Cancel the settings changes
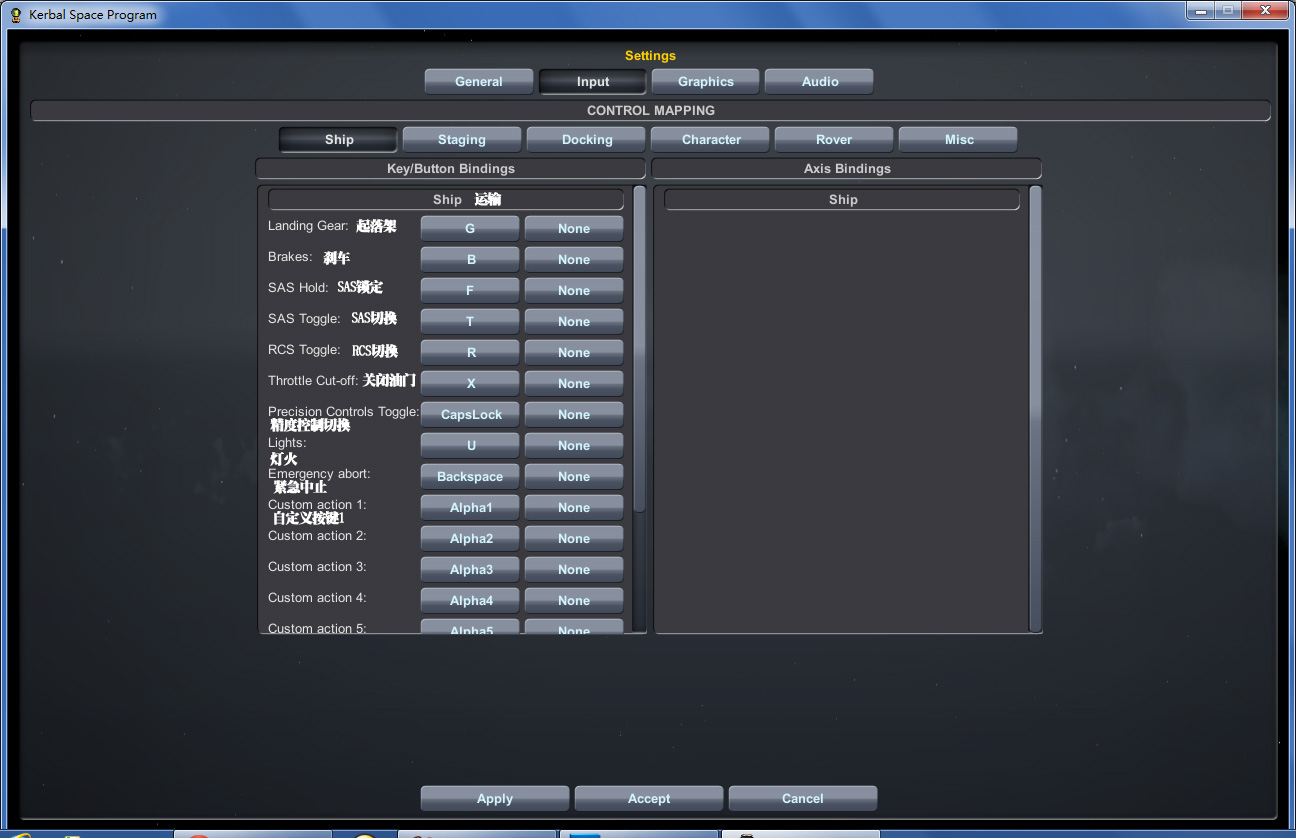The image size is (1296, 838). [803, 799]
